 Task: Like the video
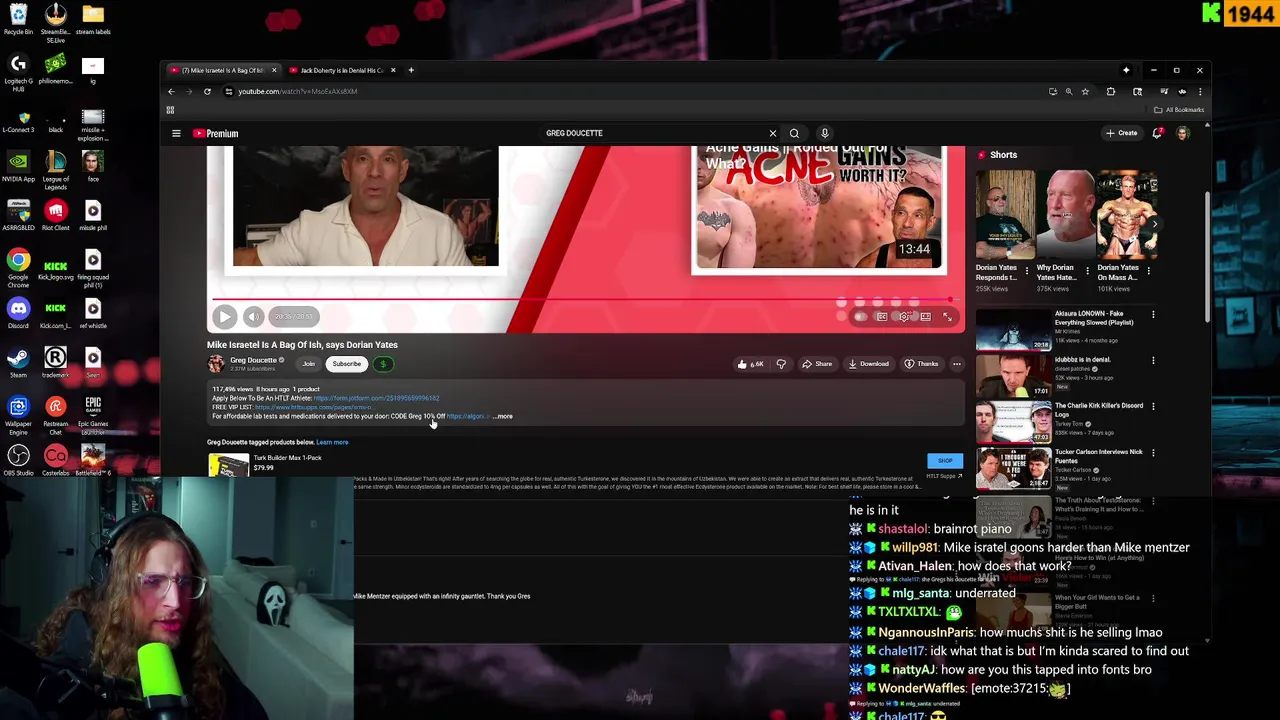coord(751,364)
